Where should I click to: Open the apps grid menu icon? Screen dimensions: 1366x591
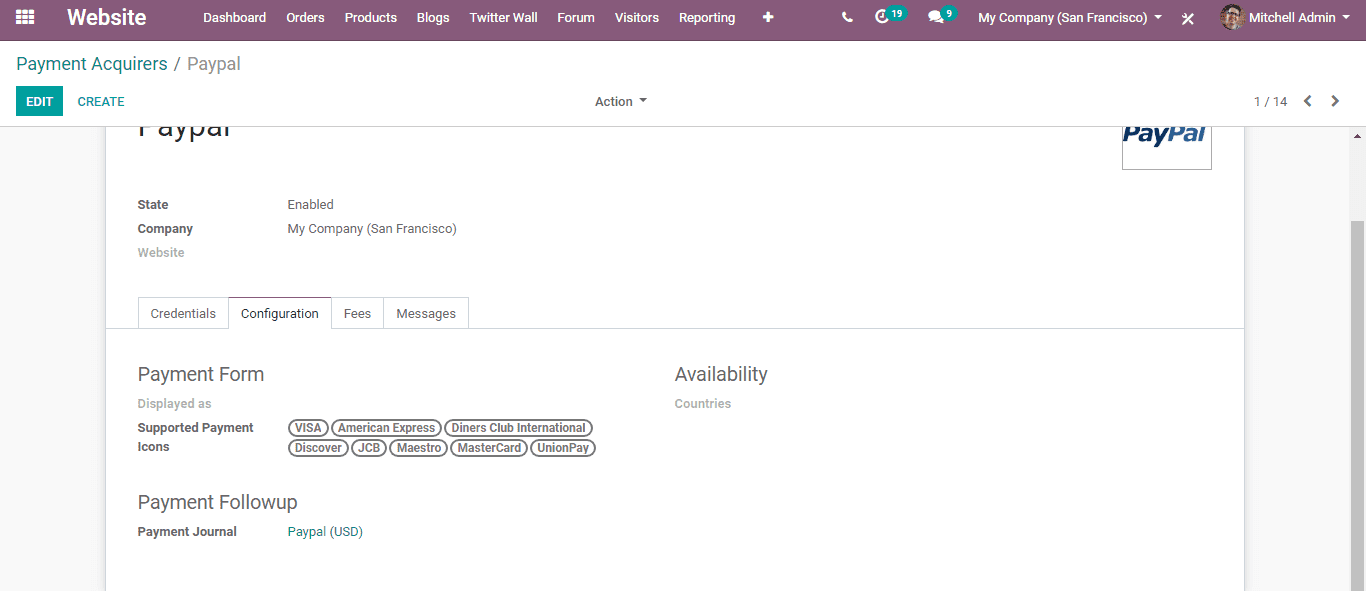point(25,17)
